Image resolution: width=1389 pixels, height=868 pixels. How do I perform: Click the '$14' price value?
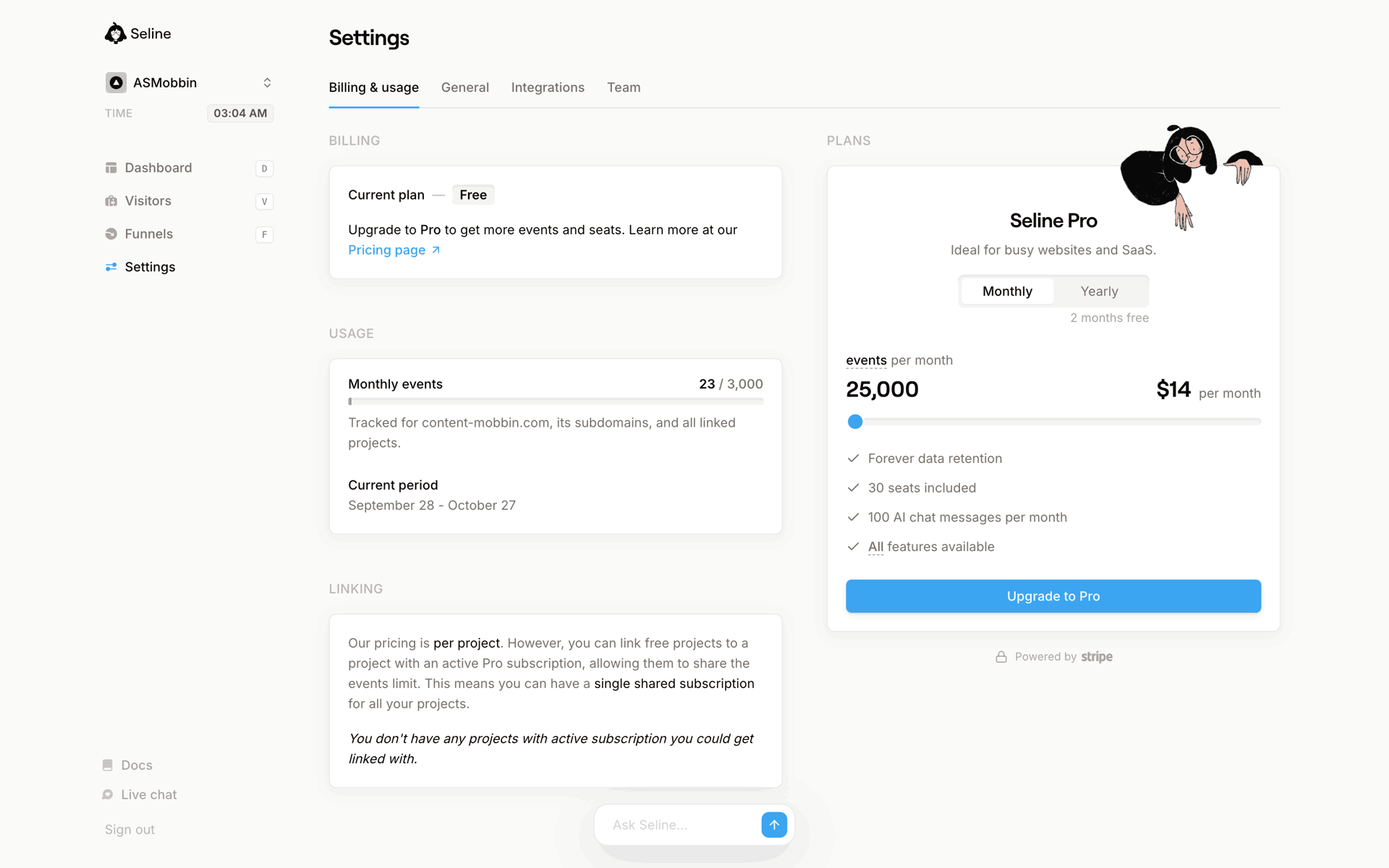tap(1173, 389)
